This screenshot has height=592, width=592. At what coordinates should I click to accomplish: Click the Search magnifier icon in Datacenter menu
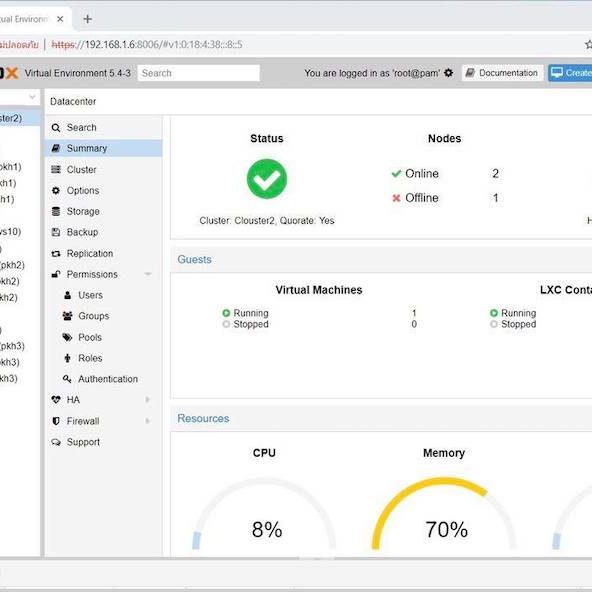(56, 128)
